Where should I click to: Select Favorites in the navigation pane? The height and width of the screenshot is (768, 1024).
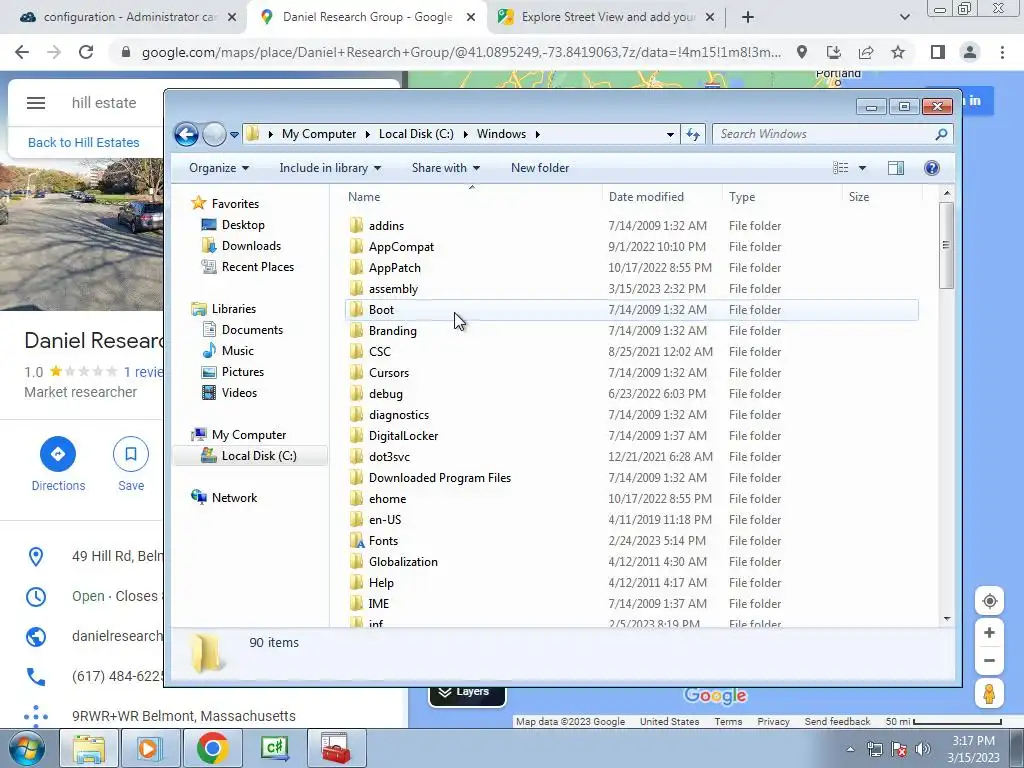pyautogui.click(x=235, y=204)
